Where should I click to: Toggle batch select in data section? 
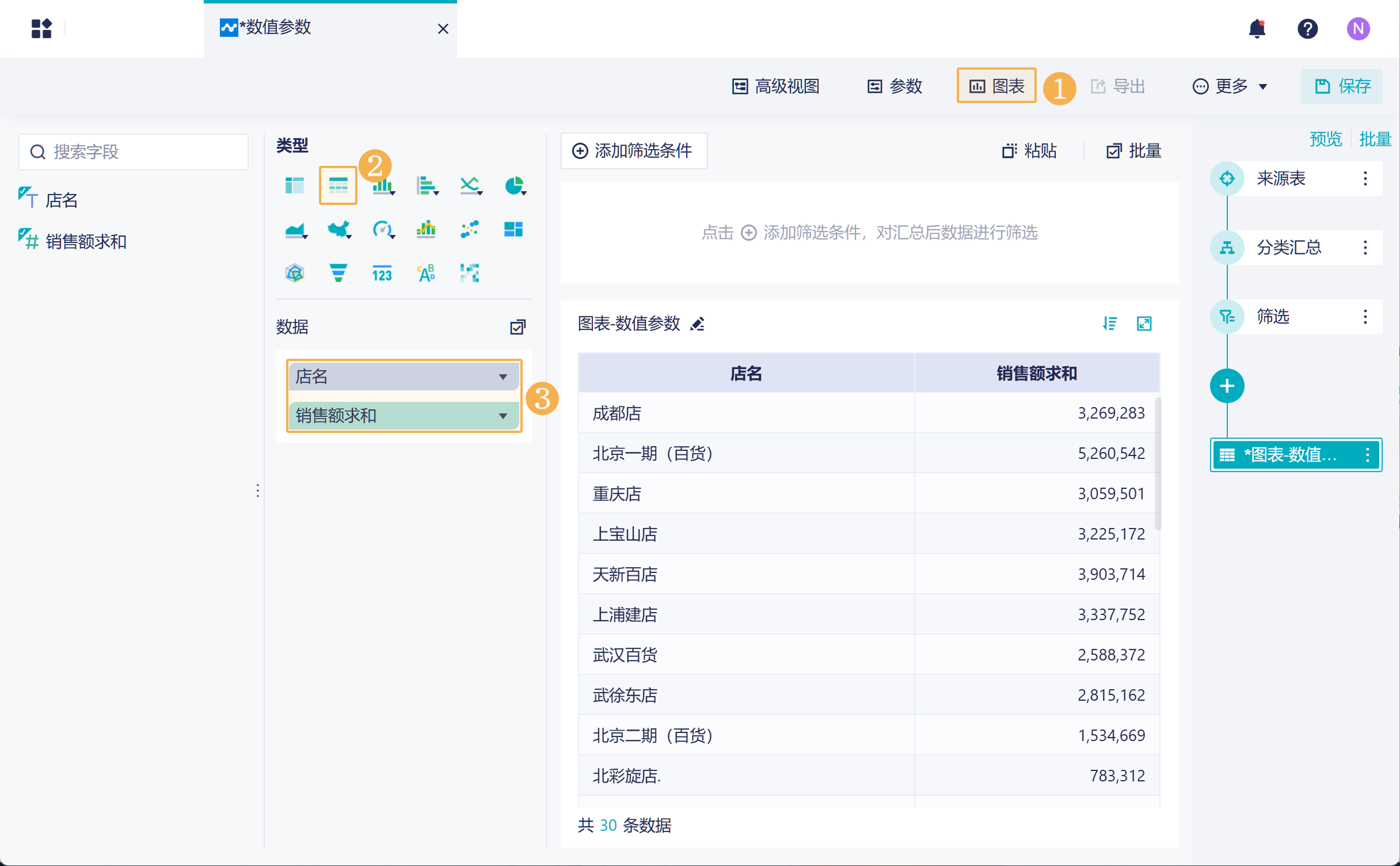click(x=518, y=327)
